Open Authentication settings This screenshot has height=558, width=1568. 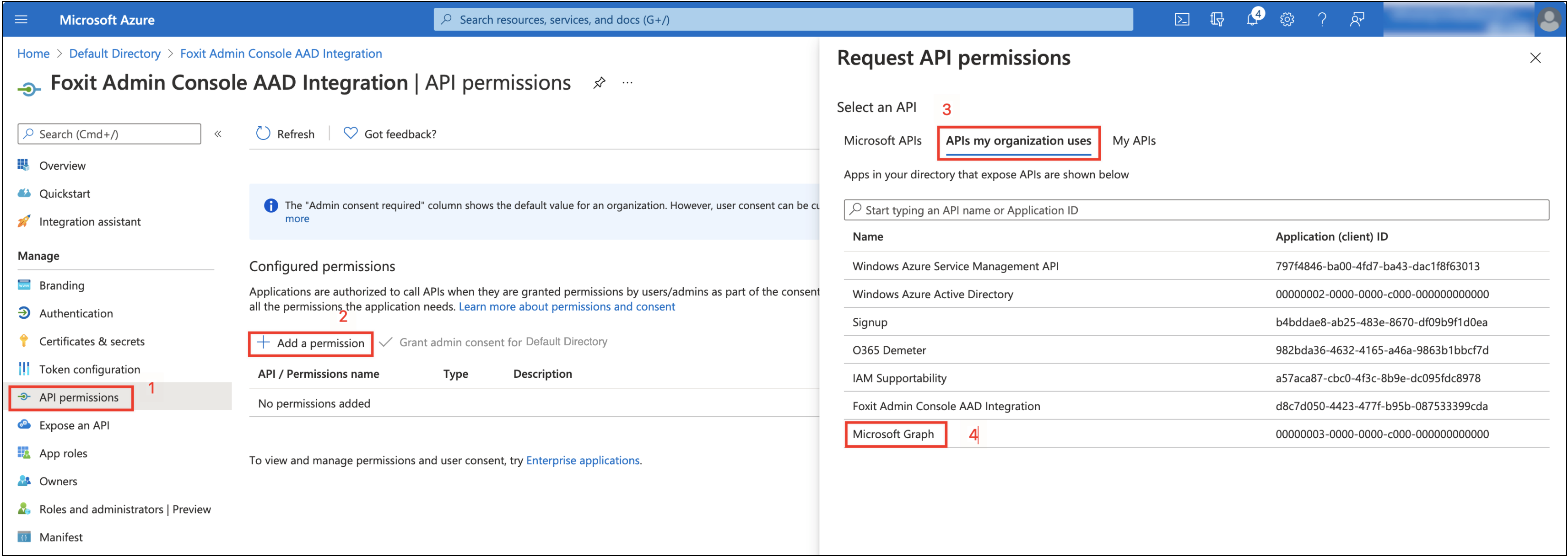[x=75, y=313]
